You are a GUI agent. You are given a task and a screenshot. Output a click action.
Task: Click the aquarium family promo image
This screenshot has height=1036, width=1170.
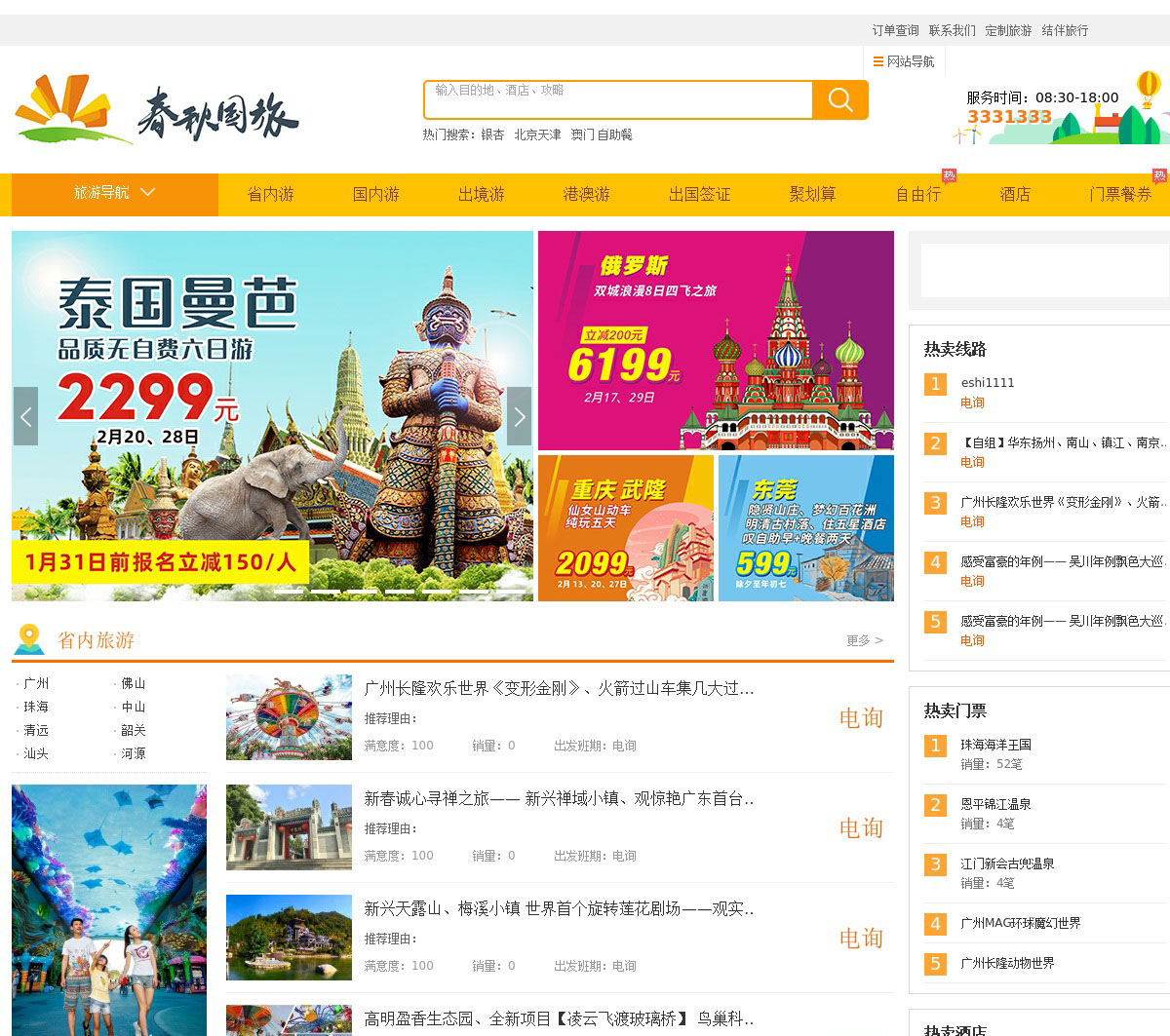(109, 910)
